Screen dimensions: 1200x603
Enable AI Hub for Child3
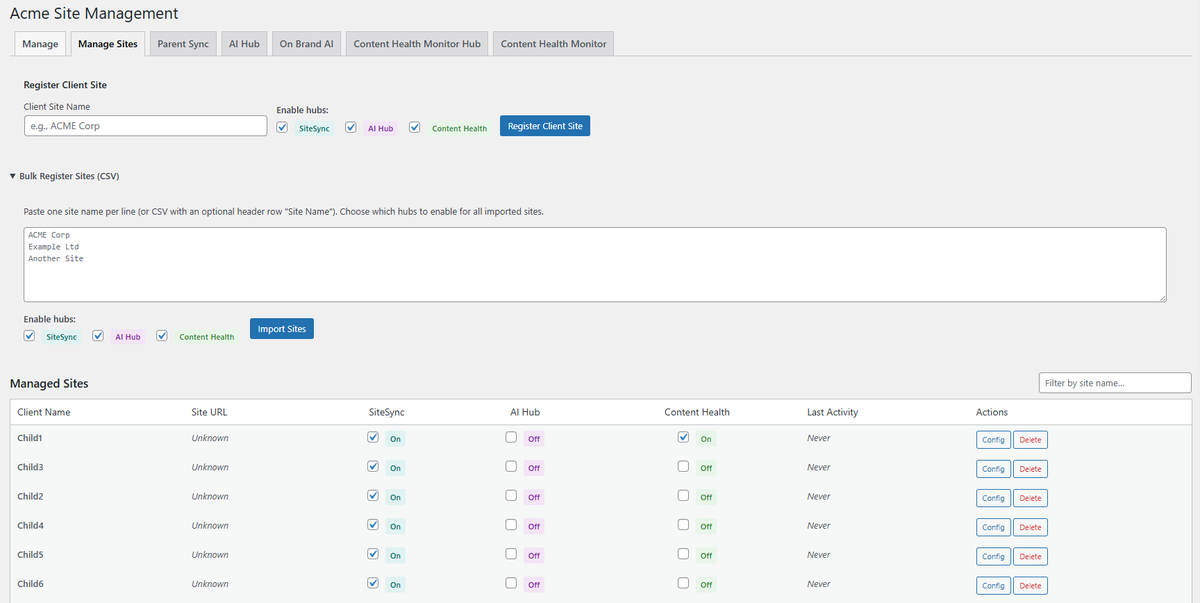511,466
